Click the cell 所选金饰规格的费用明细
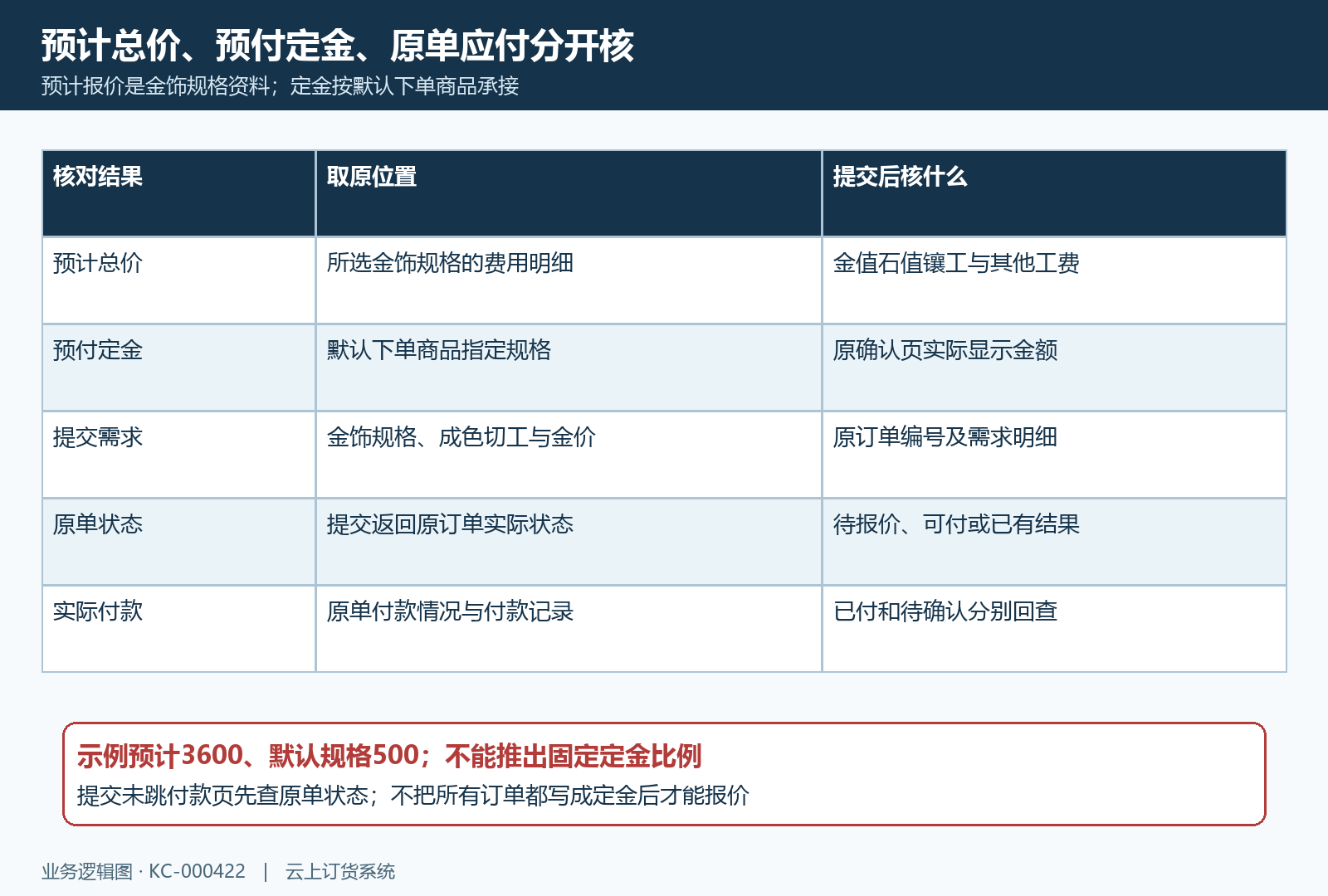The image size is (1328, 896). click(x=569, y=280)
